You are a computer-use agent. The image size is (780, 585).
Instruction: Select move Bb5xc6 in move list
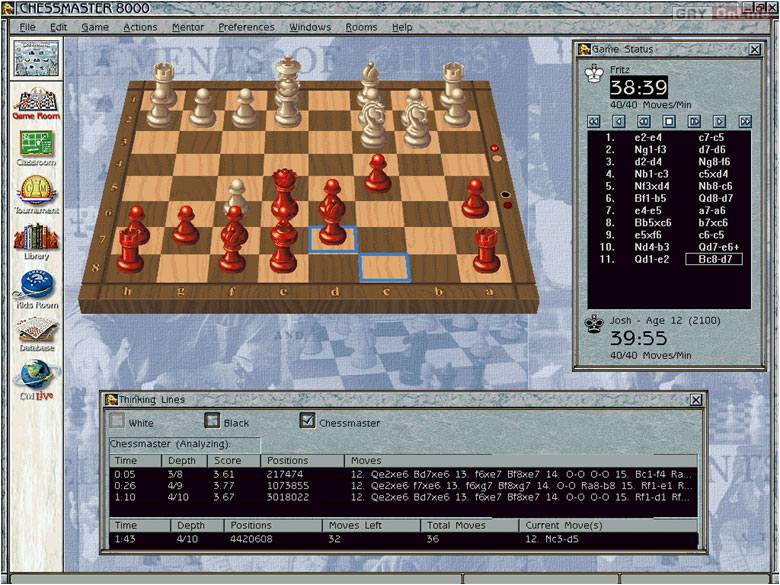coord(653,223)
